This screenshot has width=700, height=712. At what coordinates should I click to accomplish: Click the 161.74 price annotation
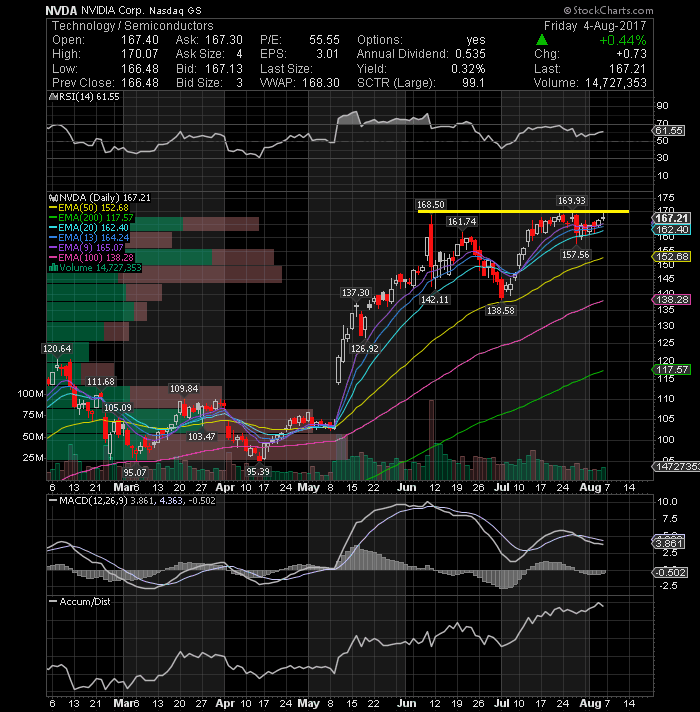pyautogui.click(x=462, y=222)
